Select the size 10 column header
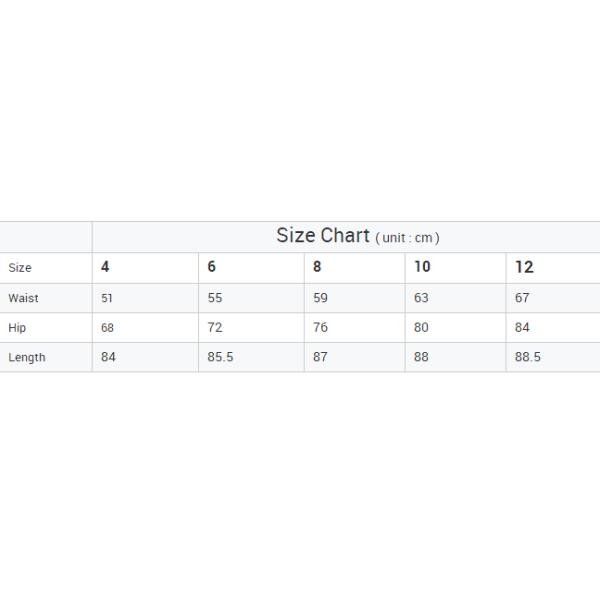The image size is (600, 600). (422, 267)
